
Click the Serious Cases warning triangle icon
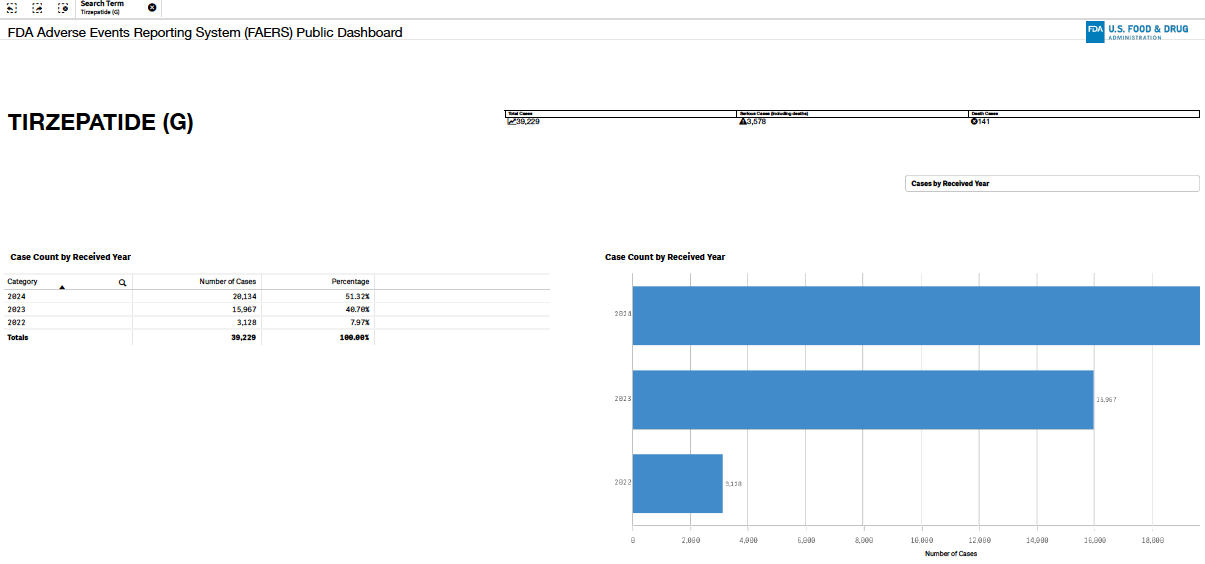[x=742, y=121]
